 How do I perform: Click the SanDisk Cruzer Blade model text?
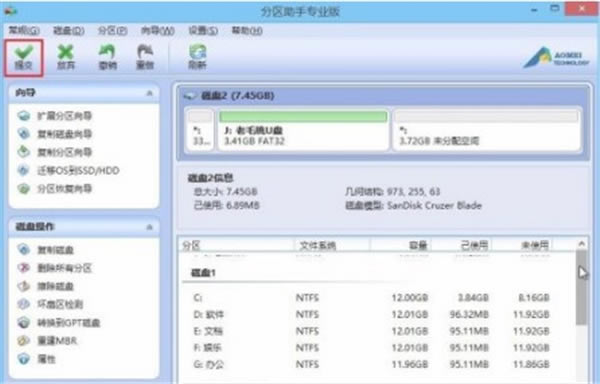click(434, 206)
